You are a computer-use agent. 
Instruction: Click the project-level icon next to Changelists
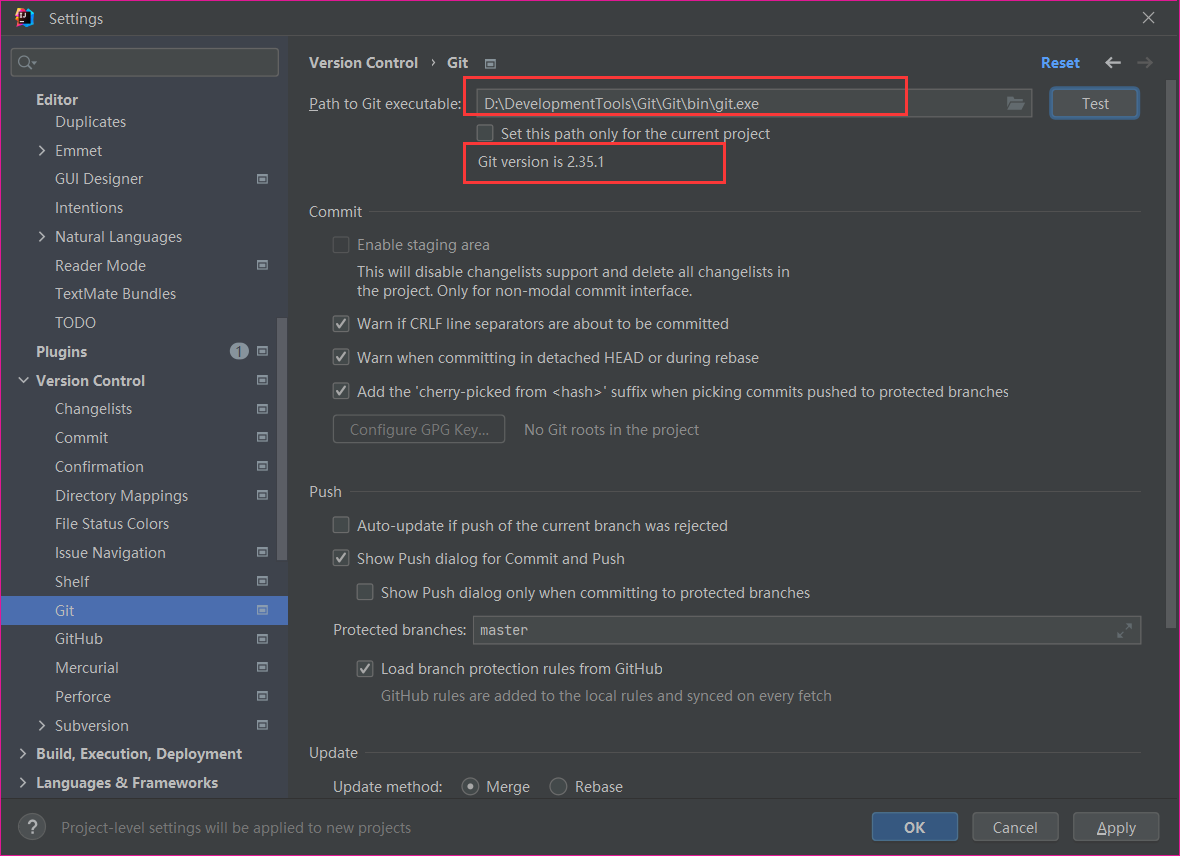(262, 409)
